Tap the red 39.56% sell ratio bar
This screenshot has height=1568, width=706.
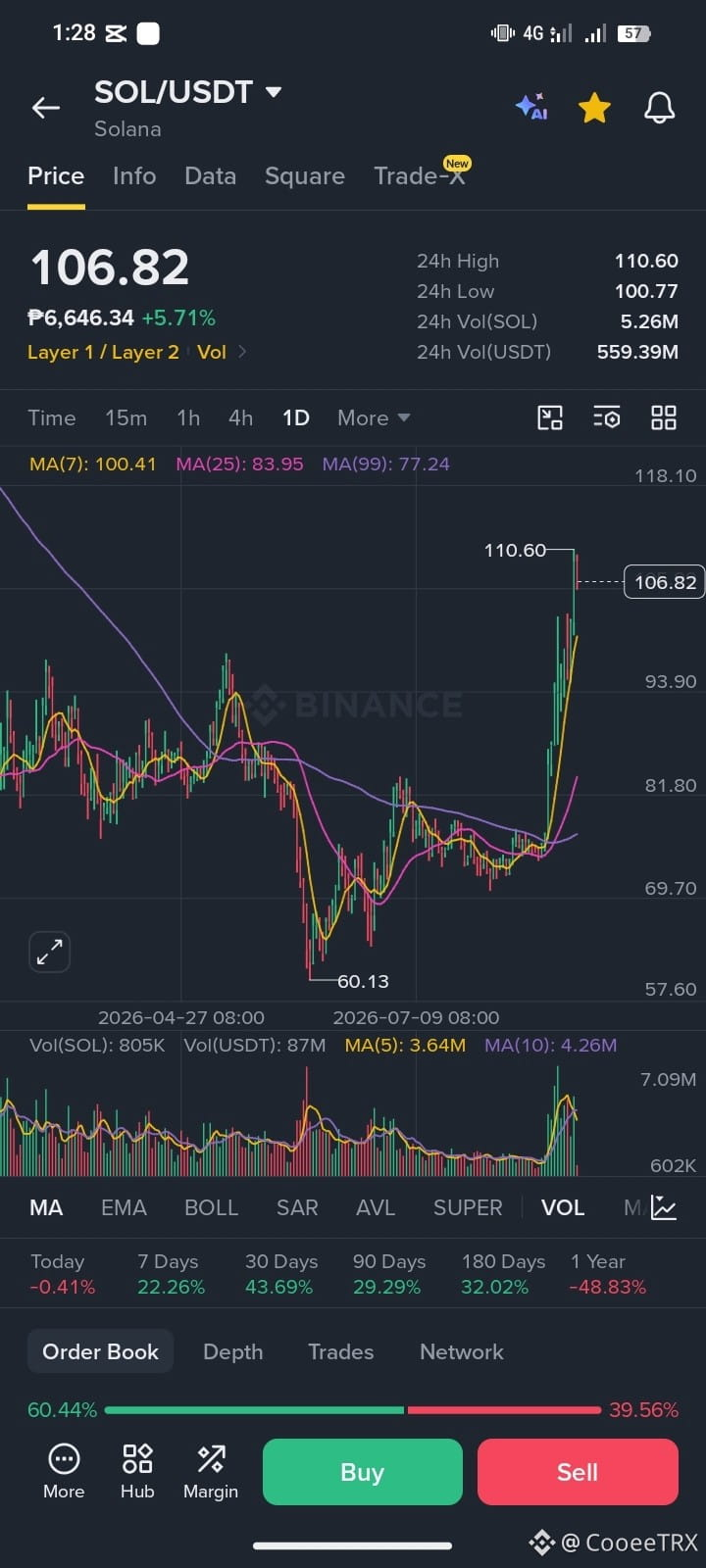click(x=504, y=1410)
